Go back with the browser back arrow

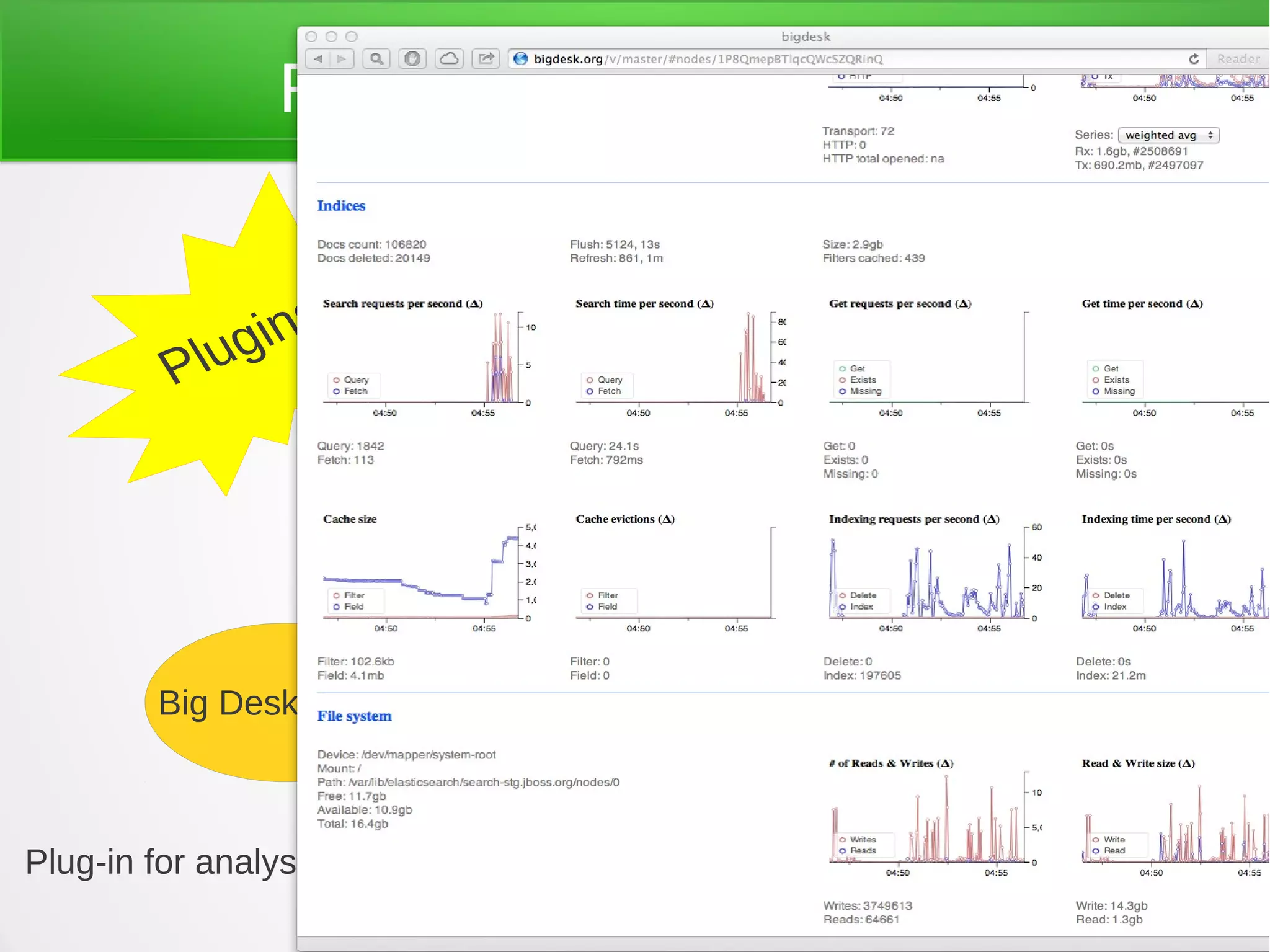point(318,59)
